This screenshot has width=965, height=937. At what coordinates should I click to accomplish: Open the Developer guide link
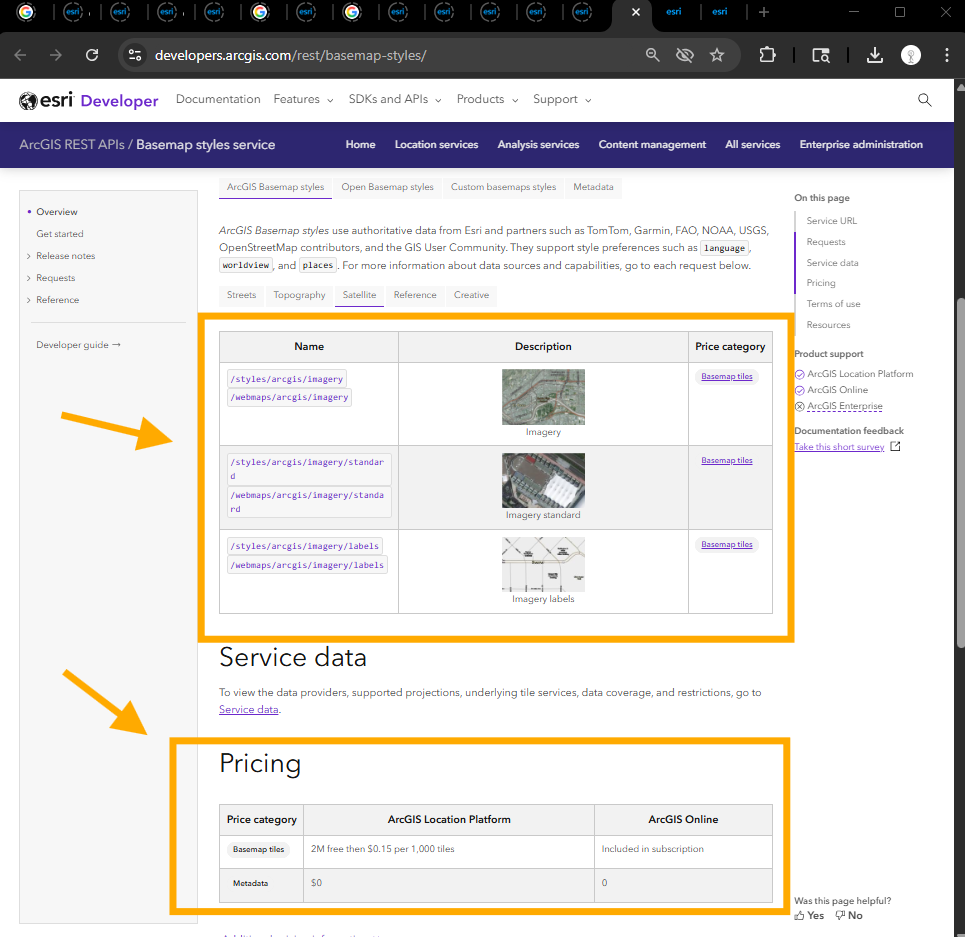(x=78, y=345)
